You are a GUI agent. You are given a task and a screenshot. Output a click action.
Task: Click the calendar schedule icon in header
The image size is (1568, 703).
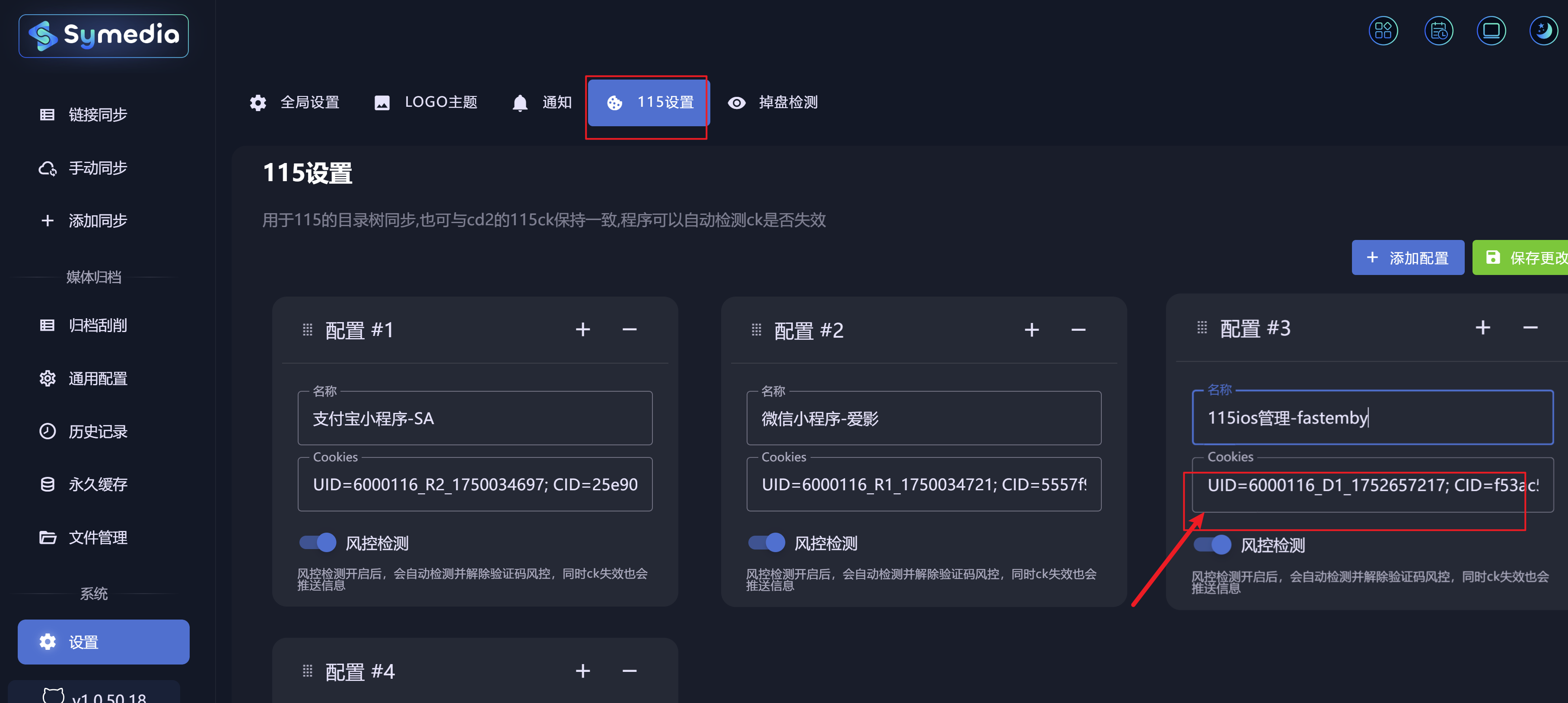[x=1438, y=30]
